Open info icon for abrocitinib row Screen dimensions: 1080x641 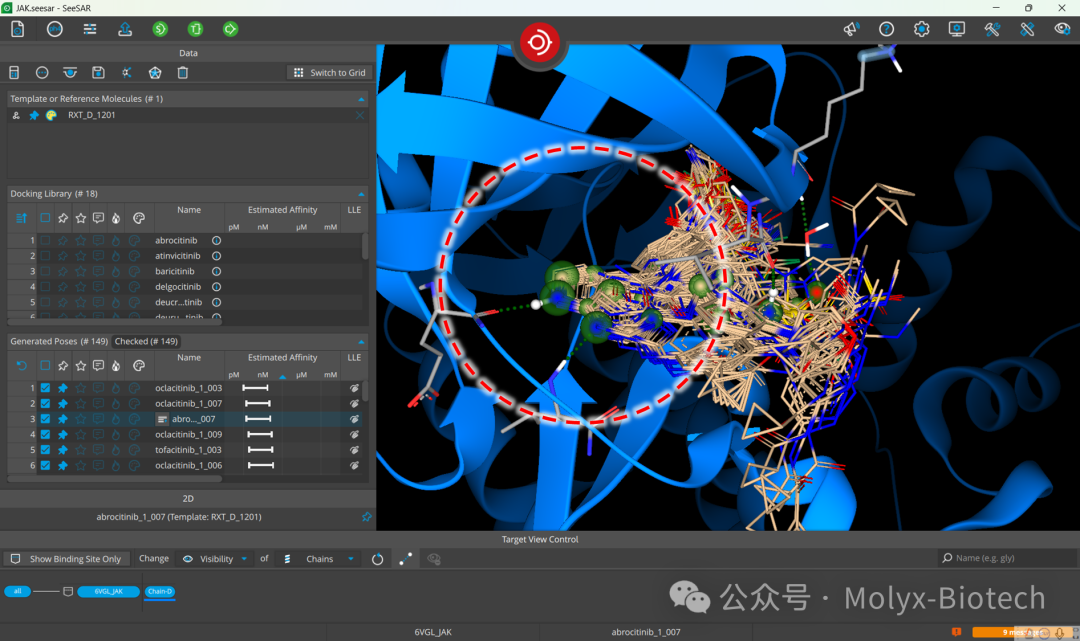click(x=216, y=240)
